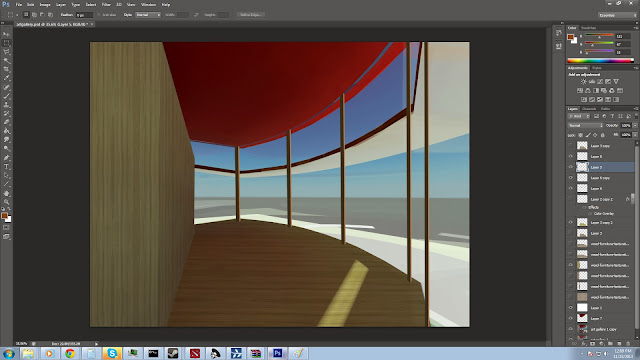Show the Layer 3 copy layer

click(571, 146)
